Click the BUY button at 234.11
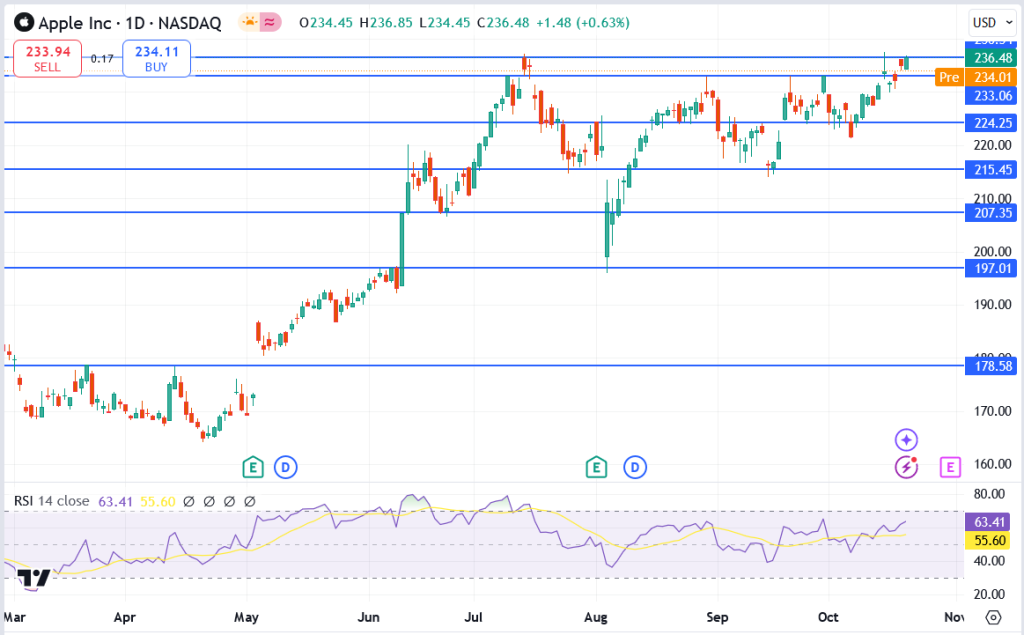 click(x=157, y=58)
